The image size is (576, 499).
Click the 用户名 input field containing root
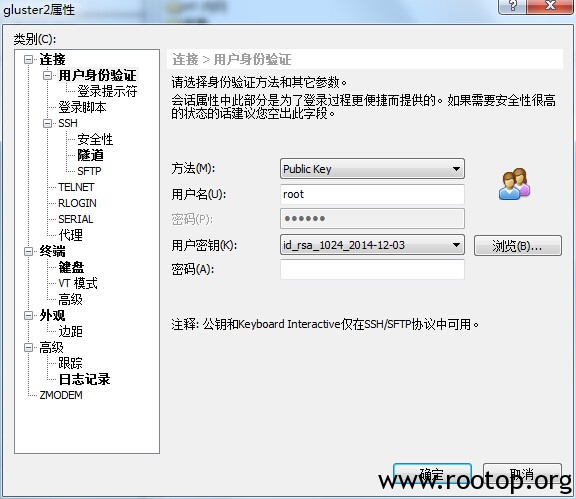click(372, 194)
